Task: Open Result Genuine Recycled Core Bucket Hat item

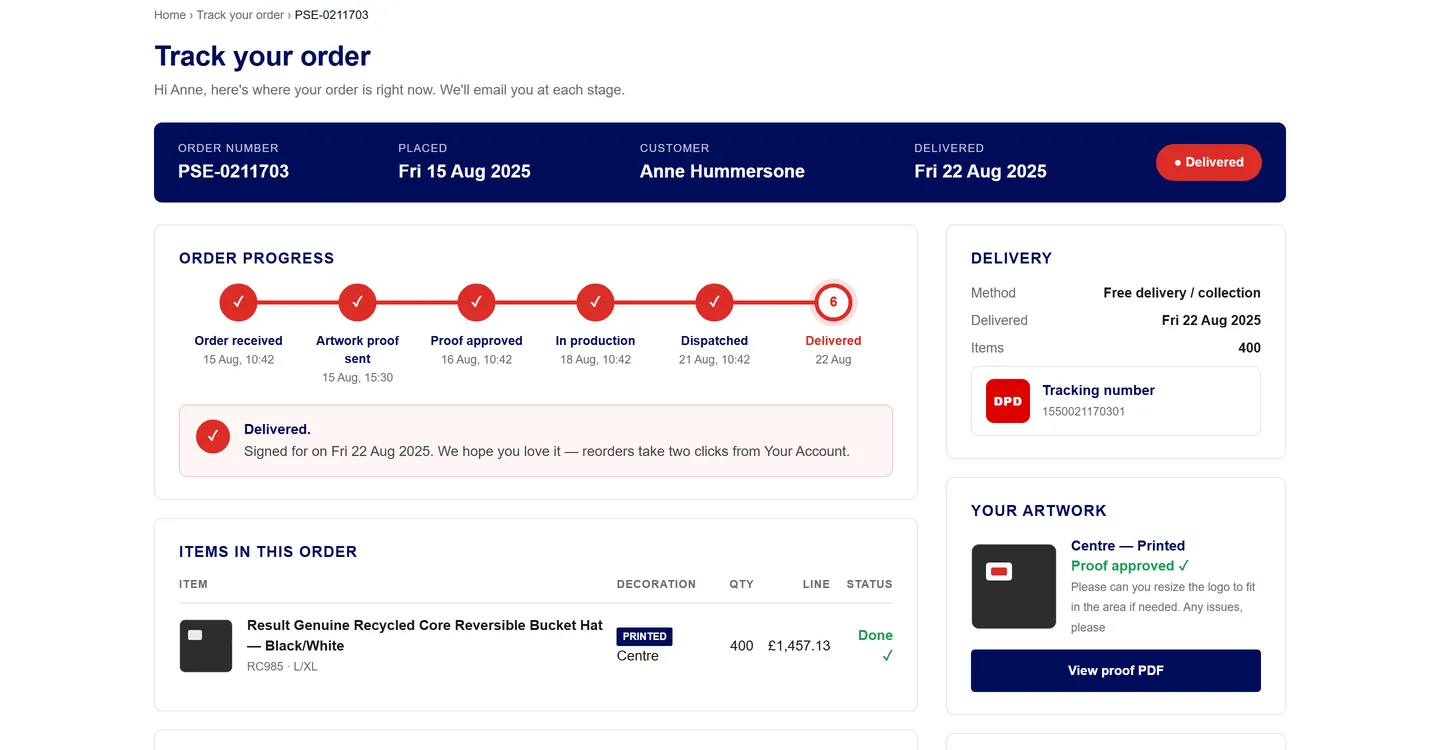Action: pos(425,635)
